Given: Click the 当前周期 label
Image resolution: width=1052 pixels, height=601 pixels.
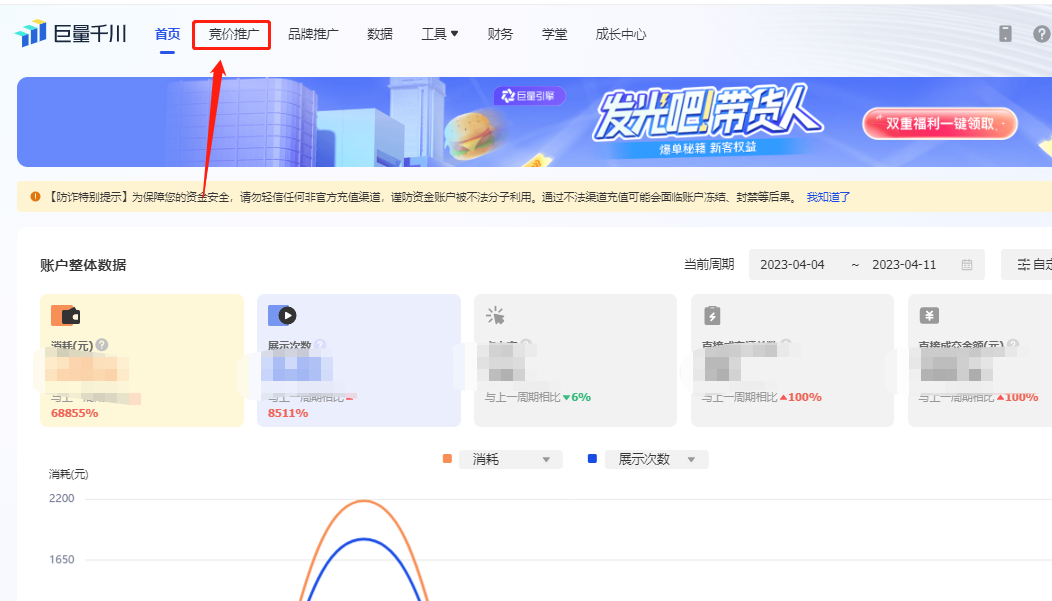Looking at the screenshot, I should pyautogui.click(x=709, y=264).
